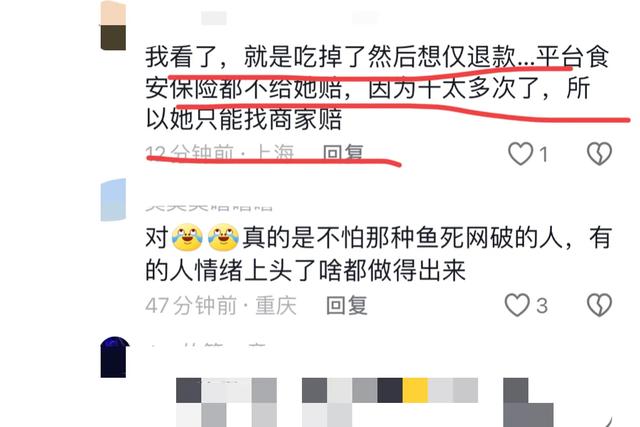
Task: Tap the comment about 鱼死网破的人
Action: [378, 253]
